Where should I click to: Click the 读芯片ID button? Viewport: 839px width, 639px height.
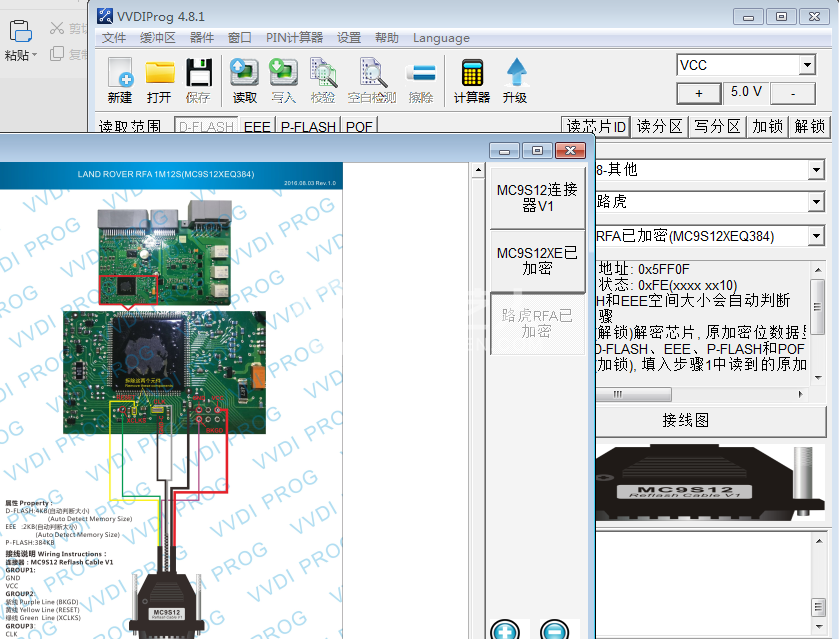pos(596,127)
